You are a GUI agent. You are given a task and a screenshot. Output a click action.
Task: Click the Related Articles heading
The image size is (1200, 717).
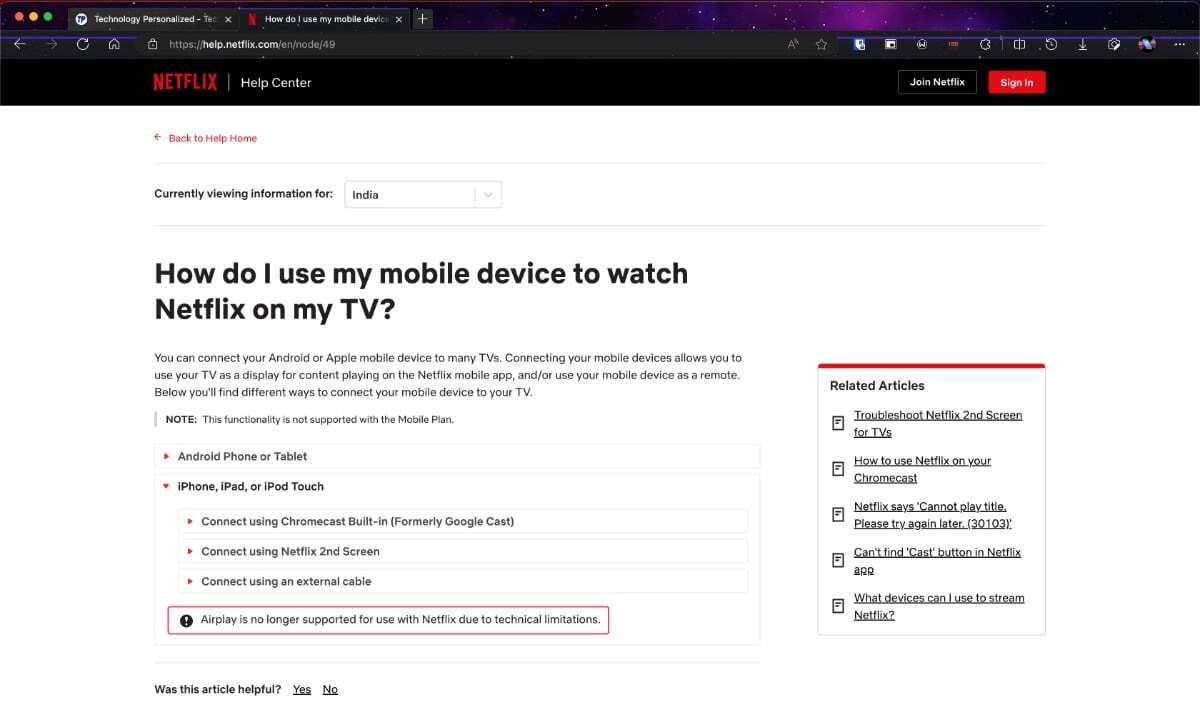click(877, 385)
